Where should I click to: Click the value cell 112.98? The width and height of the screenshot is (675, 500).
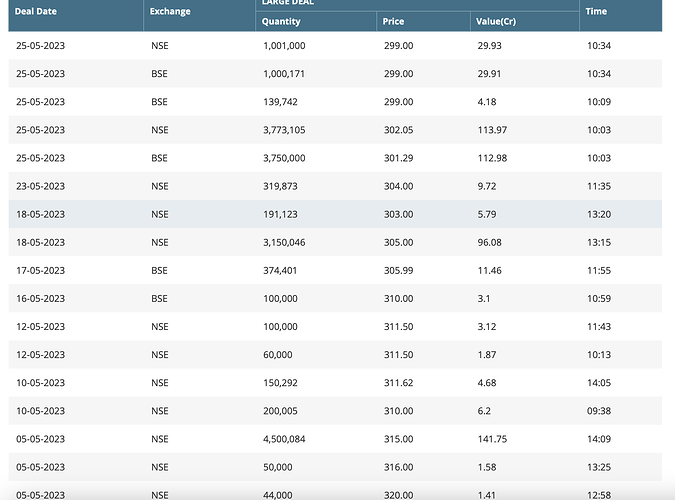(492, 158)
